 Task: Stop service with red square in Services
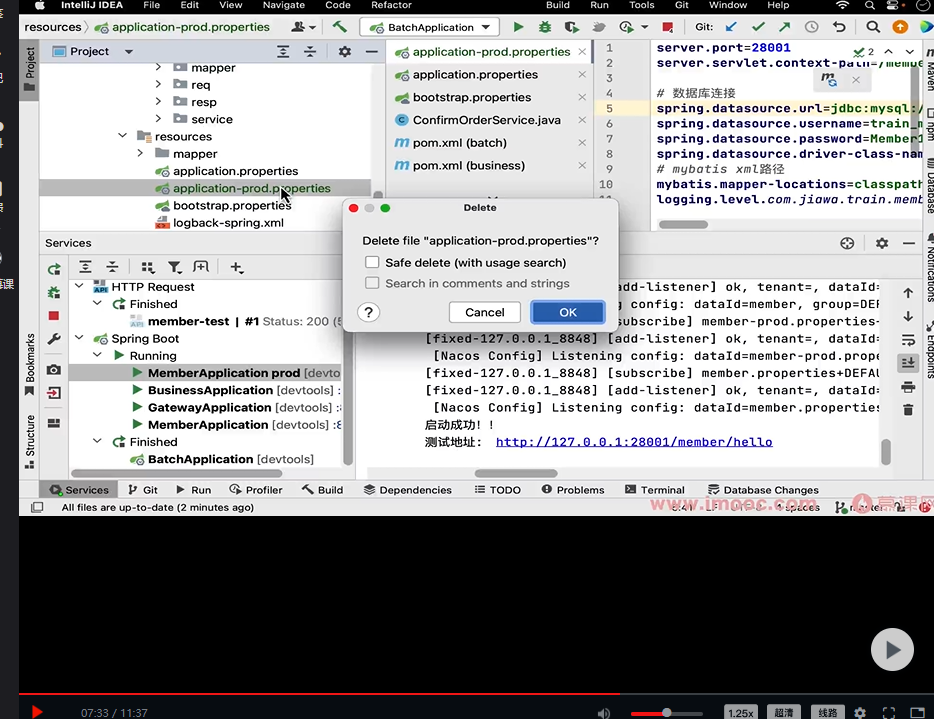point(54,316)
